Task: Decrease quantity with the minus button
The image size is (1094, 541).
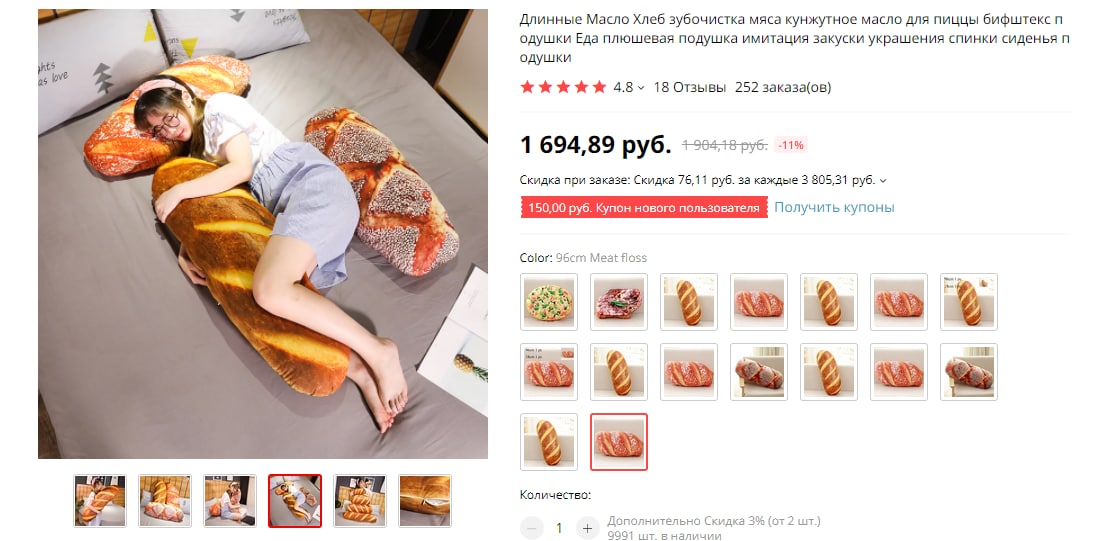Action: [532, 528]
